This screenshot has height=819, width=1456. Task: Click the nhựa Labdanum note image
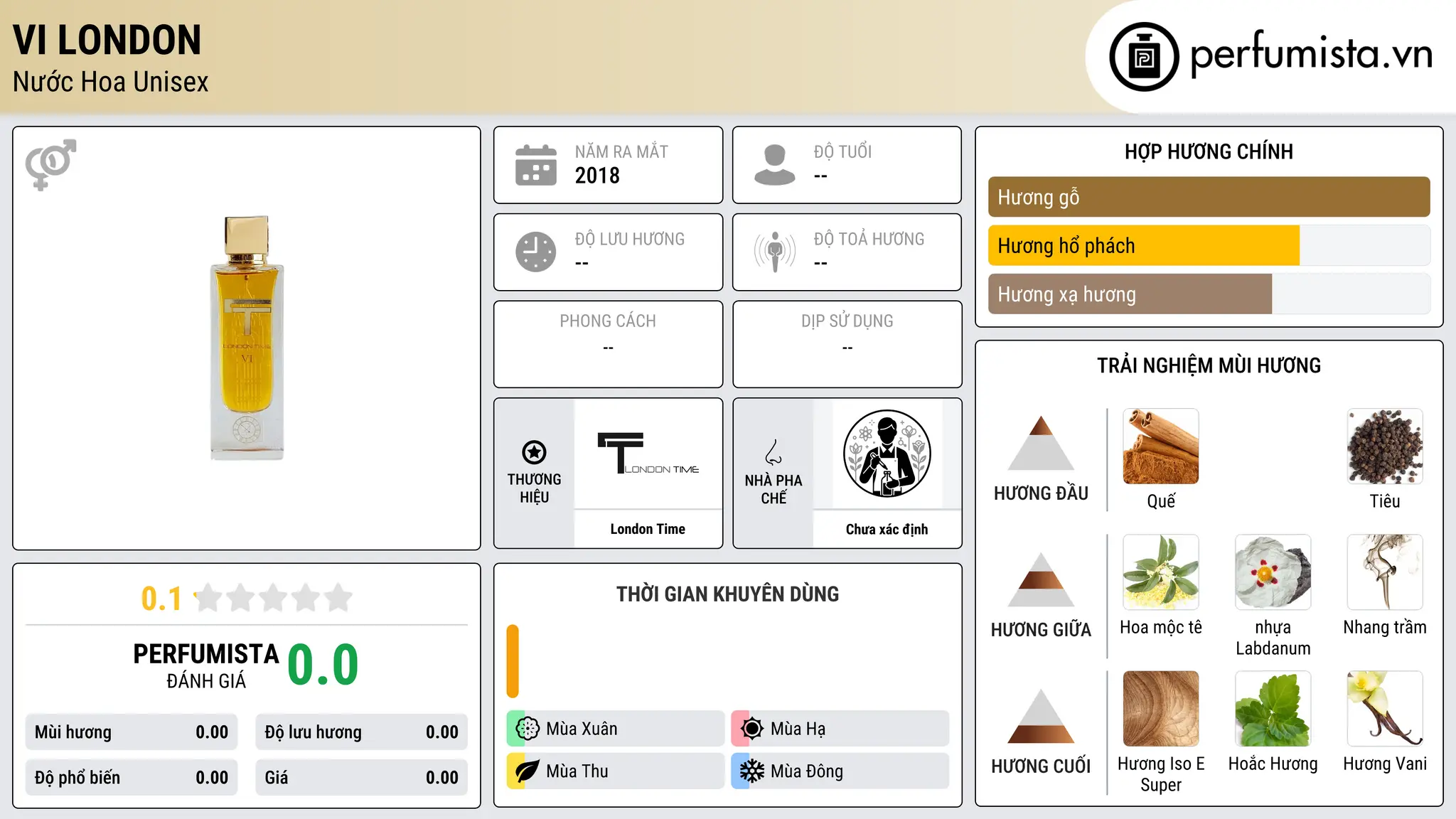click(x=1273, y=572)
